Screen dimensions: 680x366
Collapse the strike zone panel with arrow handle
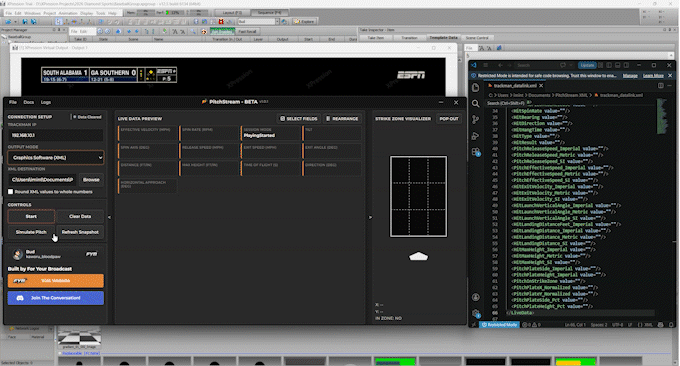coord(370,217)
